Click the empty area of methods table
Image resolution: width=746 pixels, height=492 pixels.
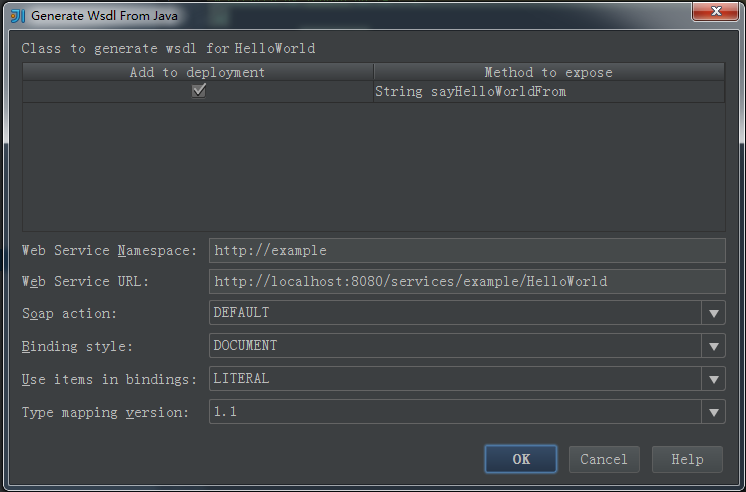(x=373, y=167)
